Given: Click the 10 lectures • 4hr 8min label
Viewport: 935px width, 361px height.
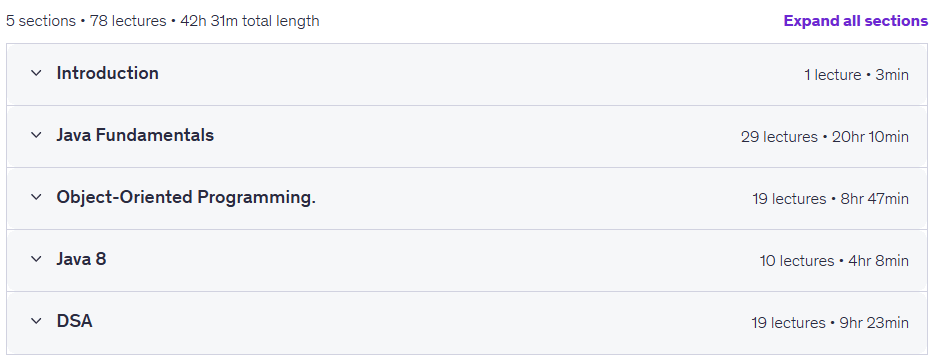Looking at the screenshot, I should pyautogui.click(x=834, y=261).
